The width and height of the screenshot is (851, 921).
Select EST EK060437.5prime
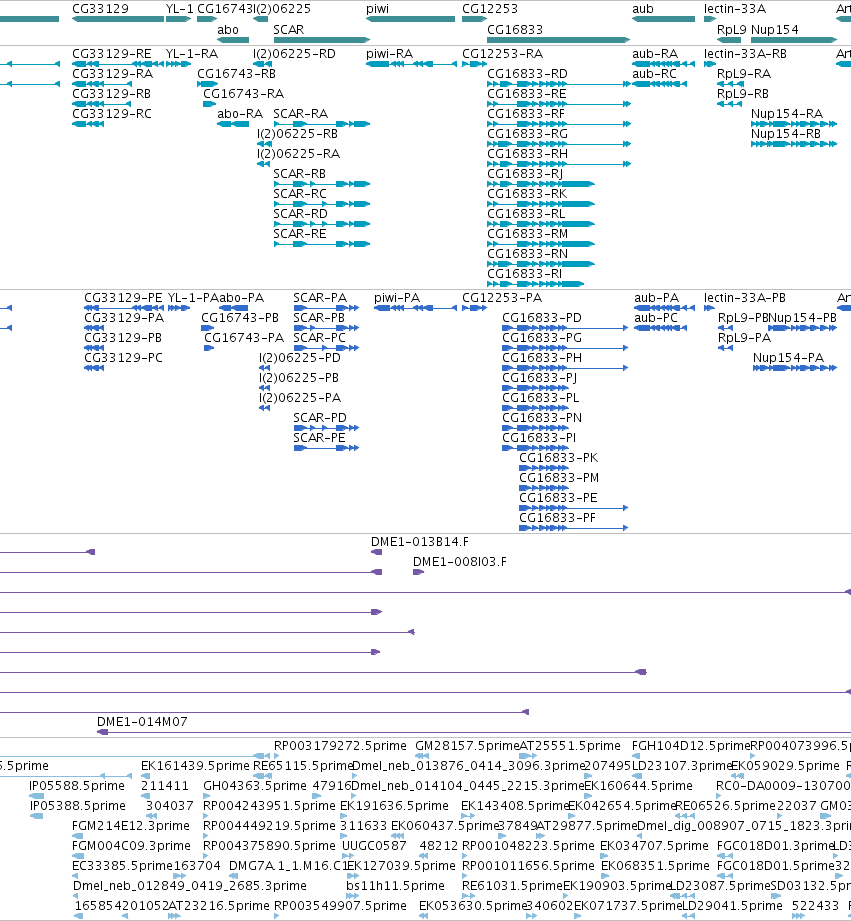tap(445, 825)
